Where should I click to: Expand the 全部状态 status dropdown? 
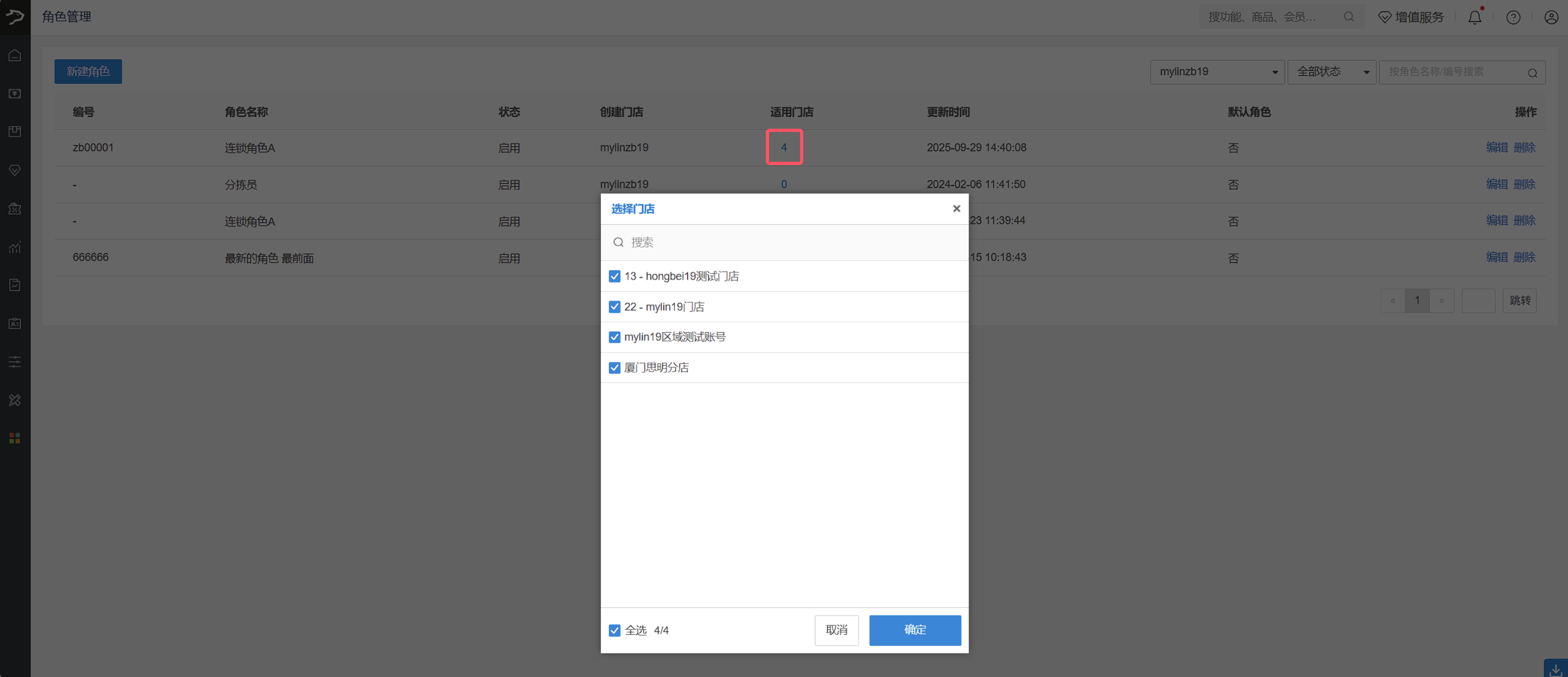tap(1331, 72)
